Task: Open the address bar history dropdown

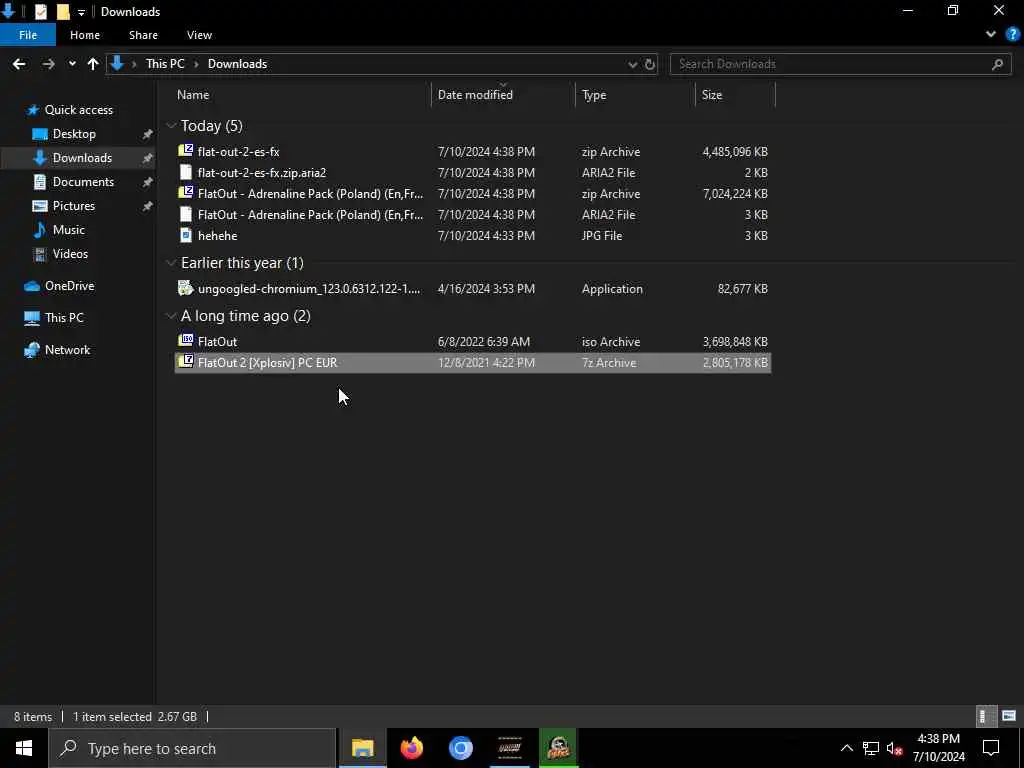Action: point(632,64)
